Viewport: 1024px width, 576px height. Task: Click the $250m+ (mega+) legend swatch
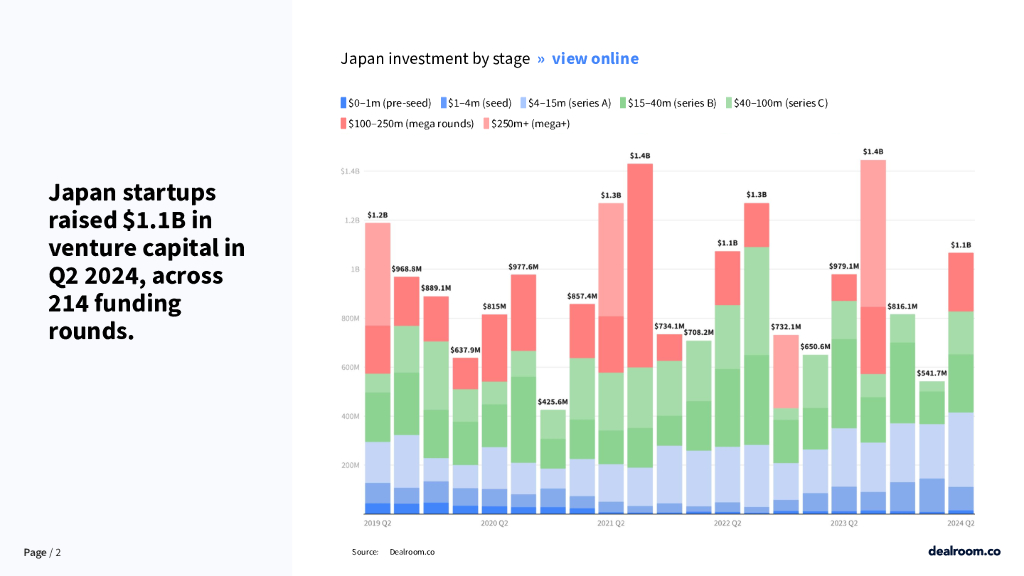(x=487, y=123)
